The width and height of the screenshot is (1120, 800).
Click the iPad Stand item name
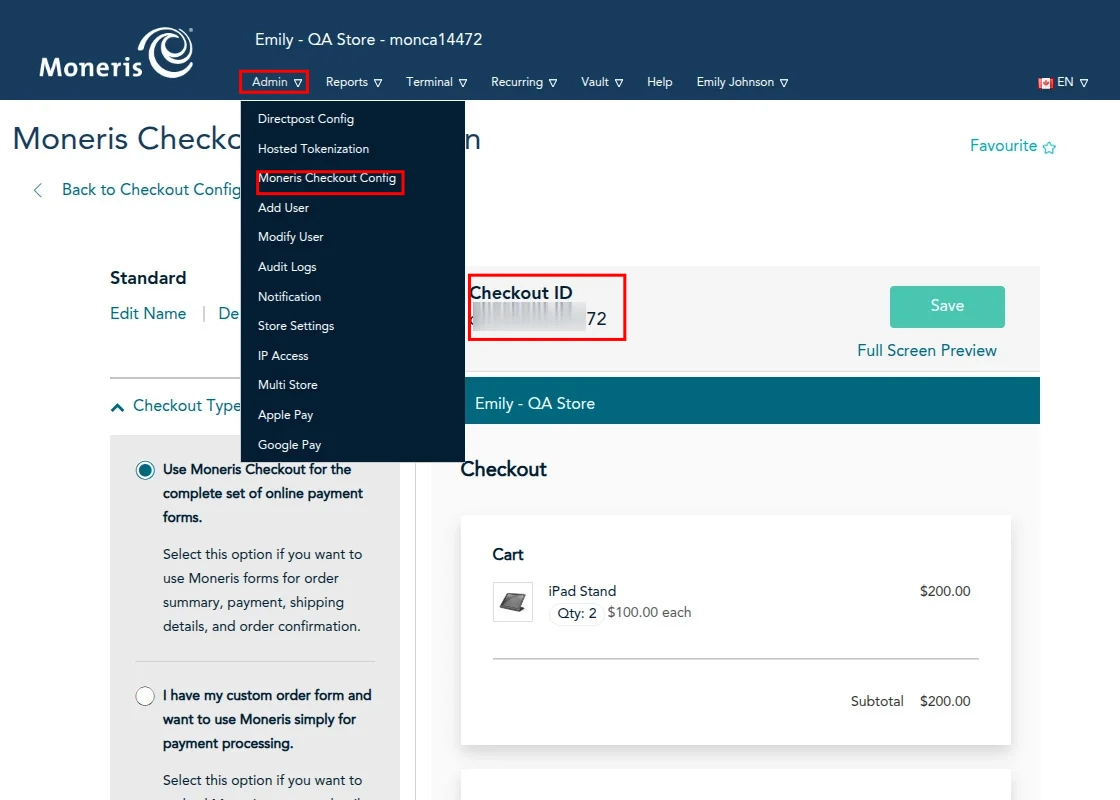pyautogui.click(x=582, y=591)
